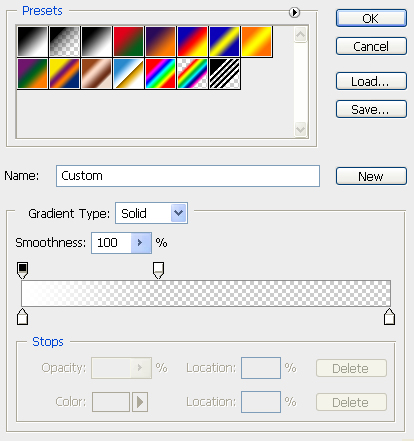Pick the violet to orange gradient preset
The image size is (414, 441).
[x=160, y=41]
